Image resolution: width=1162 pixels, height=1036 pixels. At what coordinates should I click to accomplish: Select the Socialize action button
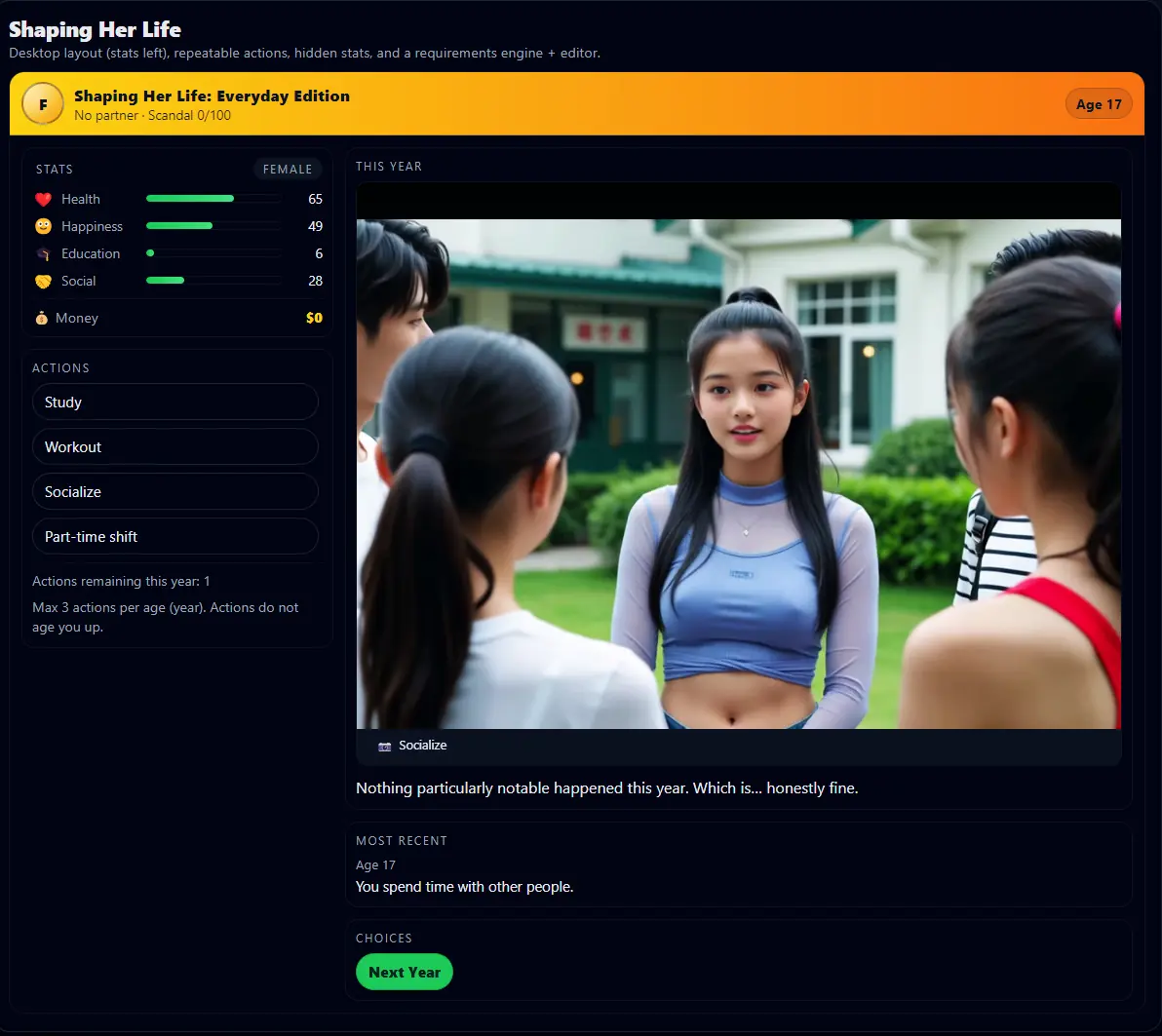click(x=175, y=492)
